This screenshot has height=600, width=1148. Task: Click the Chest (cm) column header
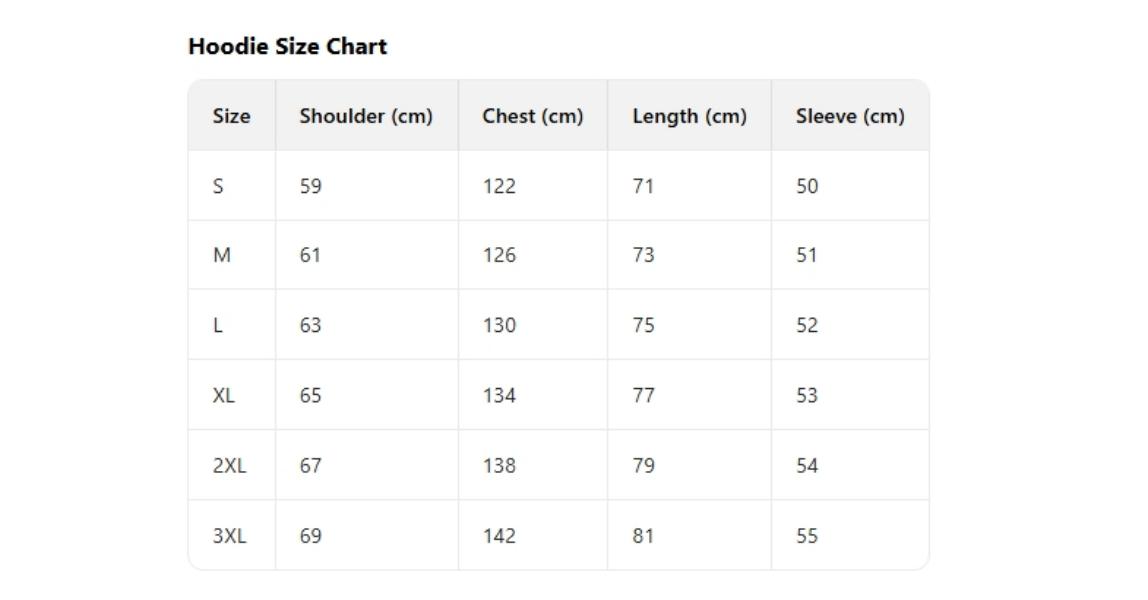click(x=532, y=116)
